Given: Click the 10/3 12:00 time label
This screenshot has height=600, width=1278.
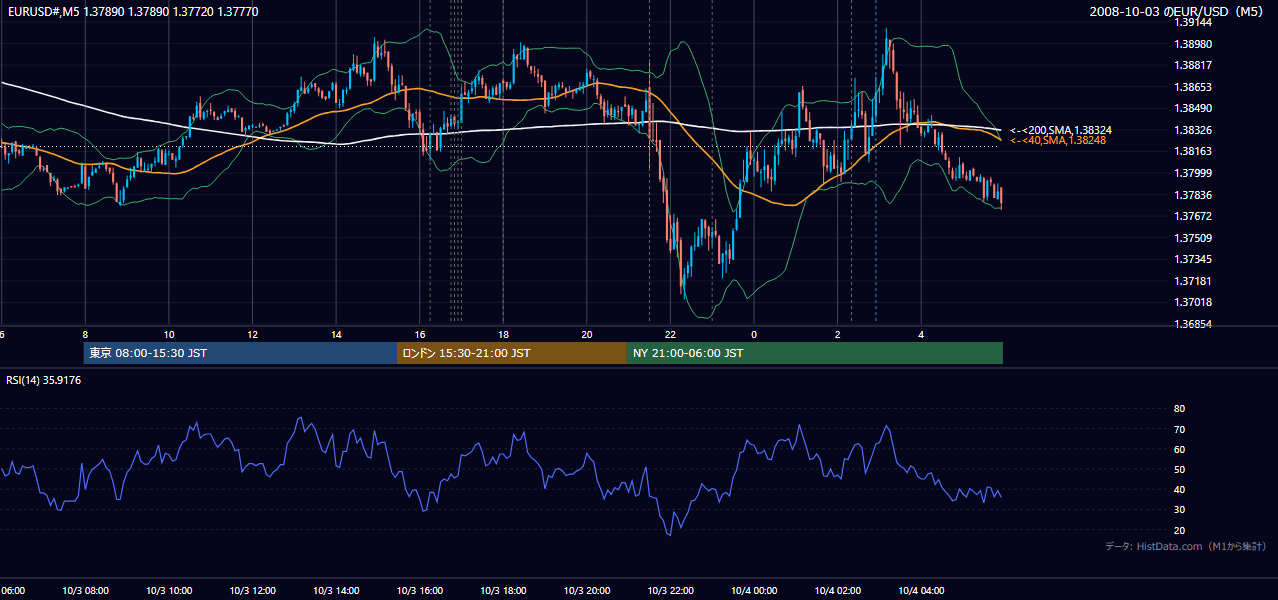Looking at the screenshot, I should pyautogui.click(x=252, y=591).
